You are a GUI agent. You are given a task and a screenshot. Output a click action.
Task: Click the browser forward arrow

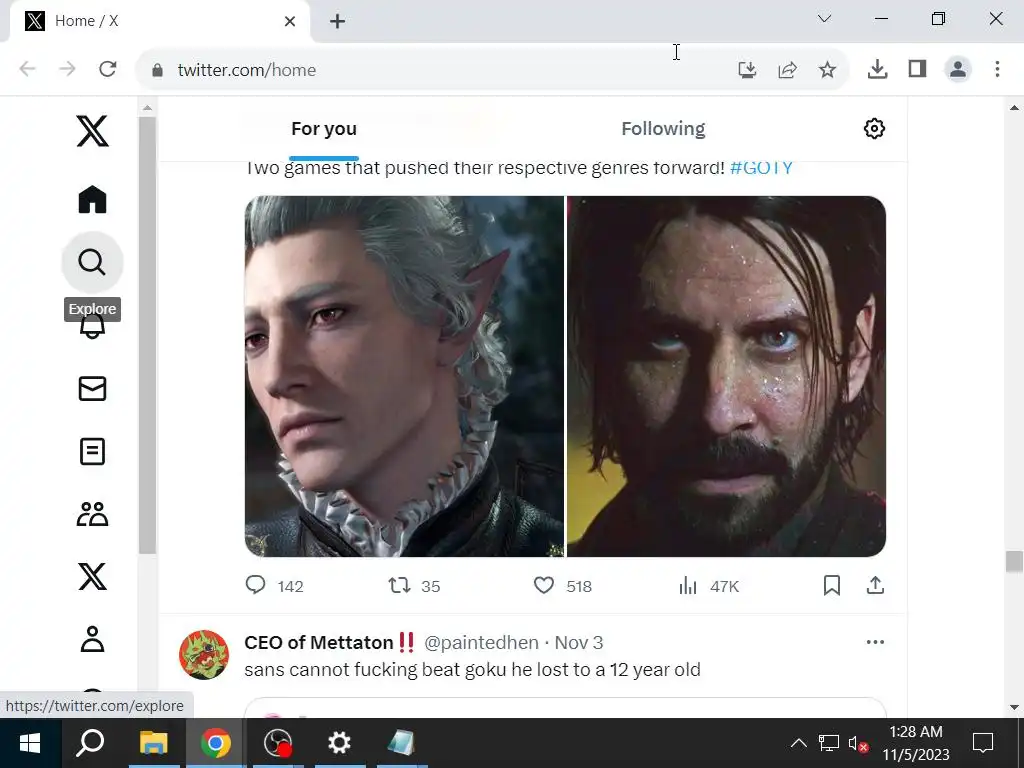pos(67,69)
